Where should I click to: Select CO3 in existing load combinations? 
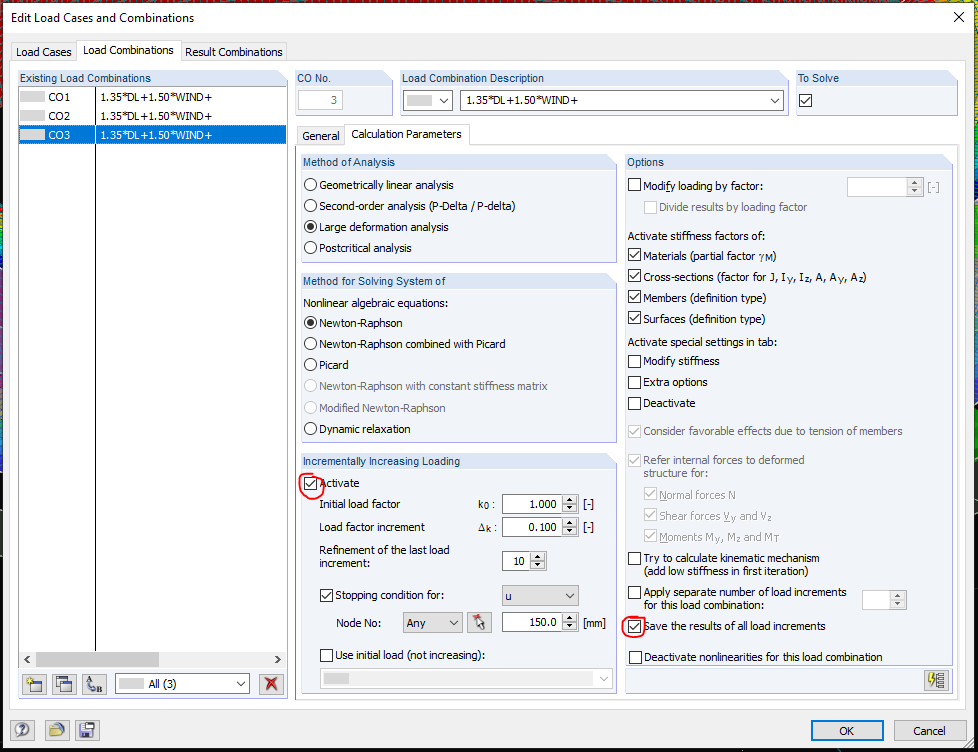point(152,135)
